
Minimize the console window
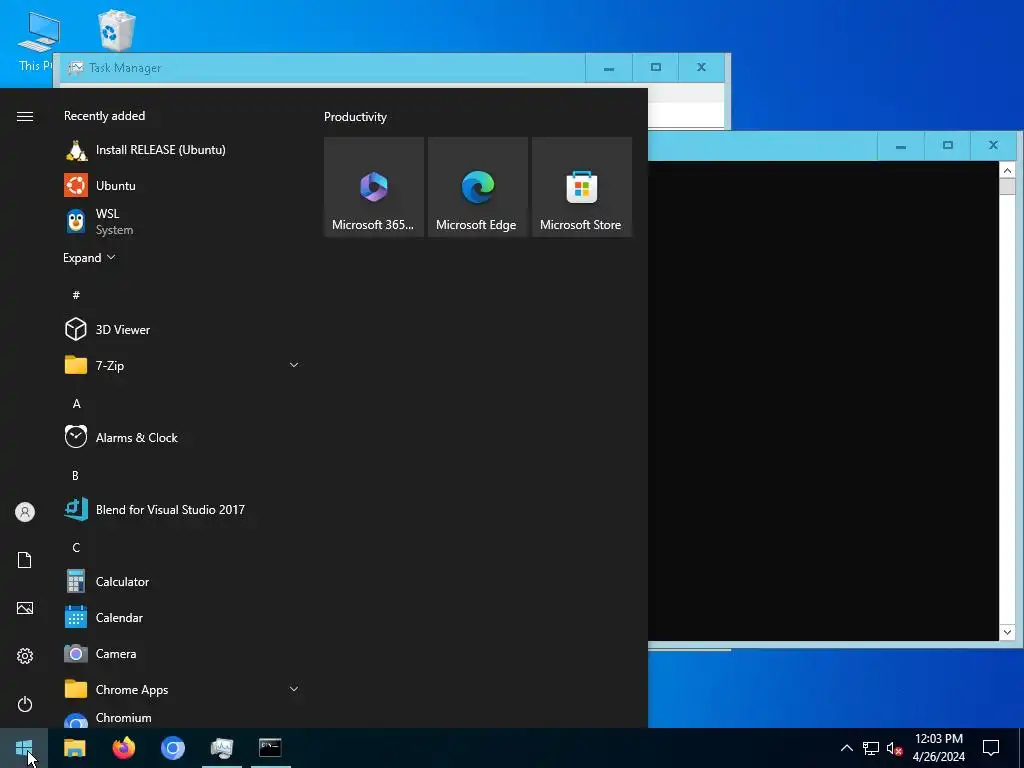point(901,146)
